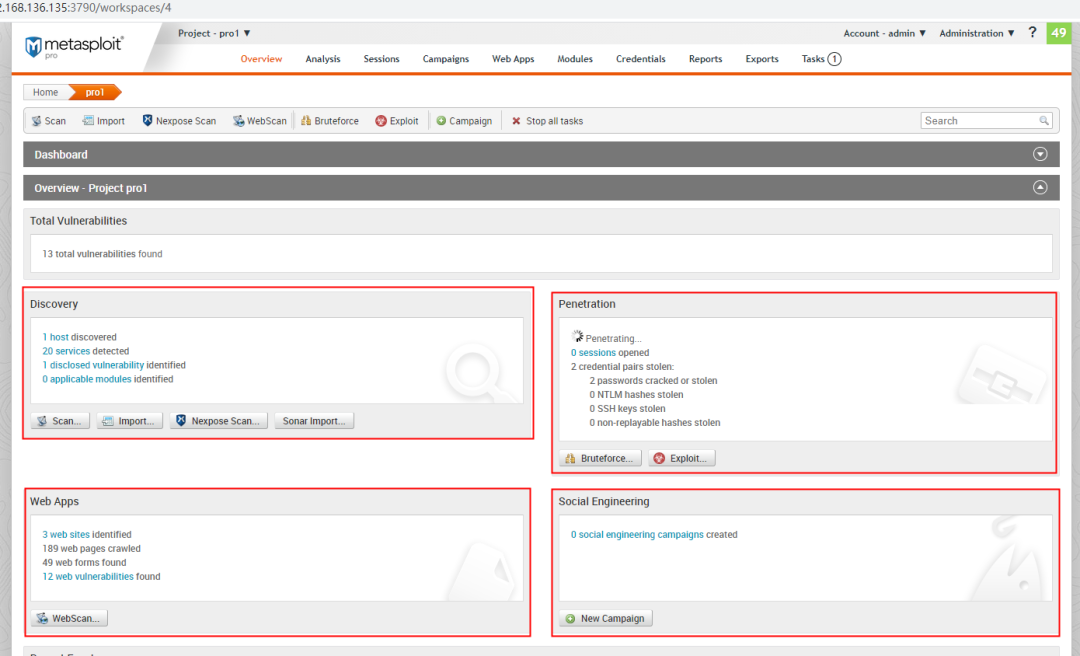Click the '2 credential pairs stolen:' text
Screen dimensions: 1080x656
coord(622,367)
